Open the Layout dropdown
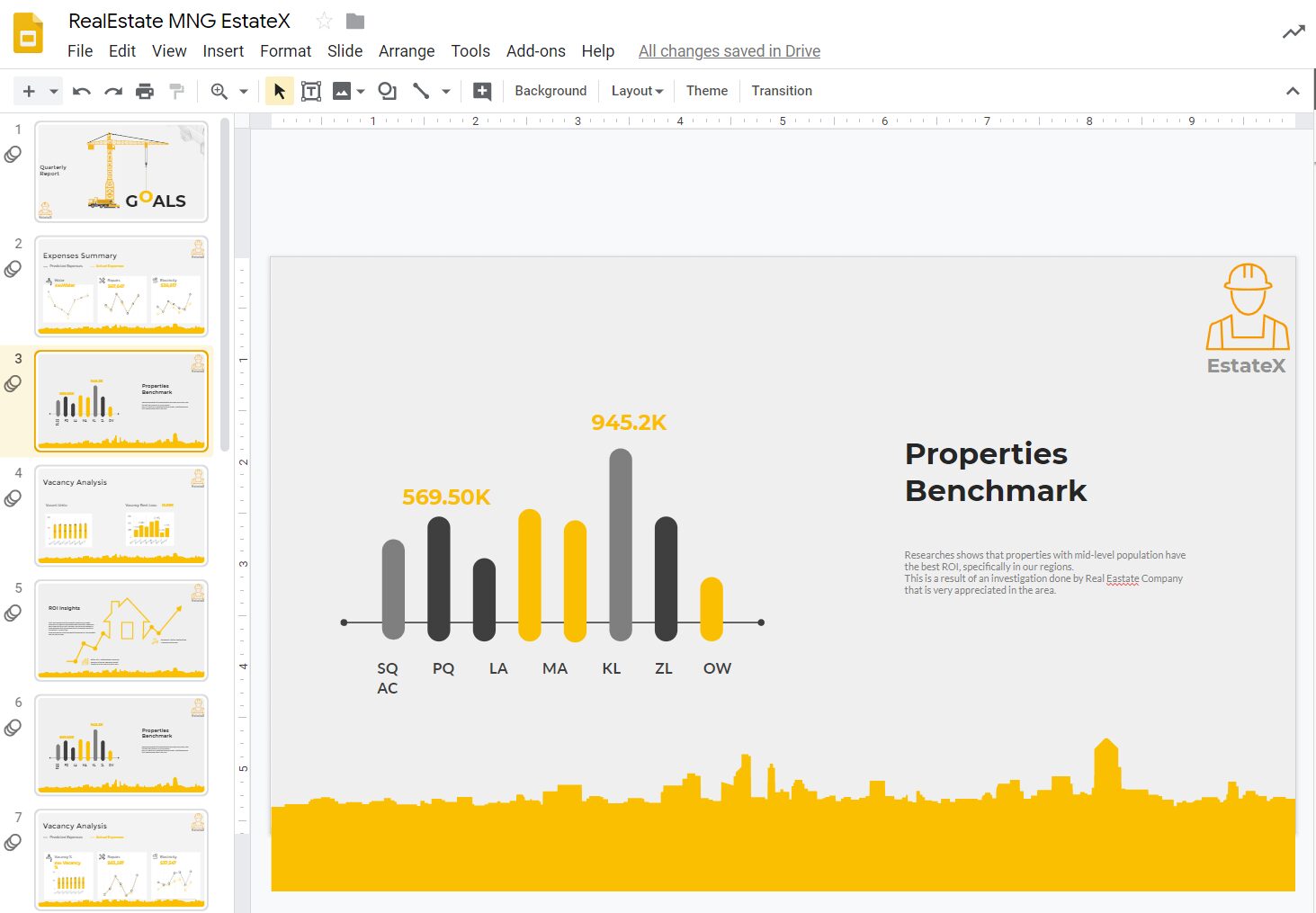The image size is (1316, 913). tap(636, 90)
